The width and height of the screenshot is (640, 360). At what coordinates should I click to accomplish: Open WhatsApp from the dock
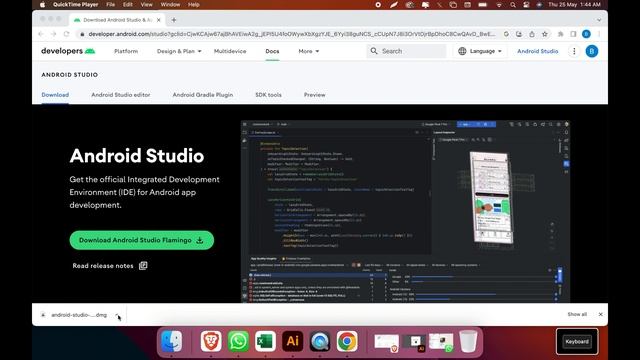pos(238,341)
